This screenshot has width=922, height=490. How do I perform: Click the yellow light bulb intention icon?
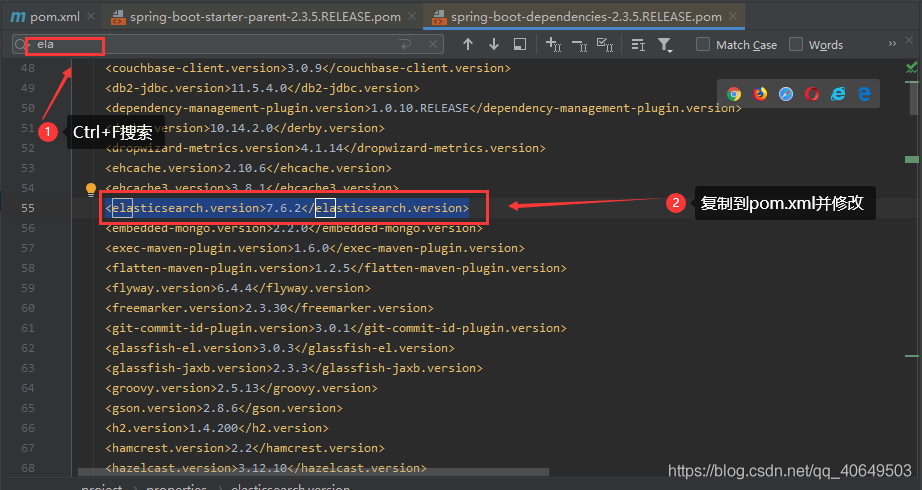coord(91,189)
